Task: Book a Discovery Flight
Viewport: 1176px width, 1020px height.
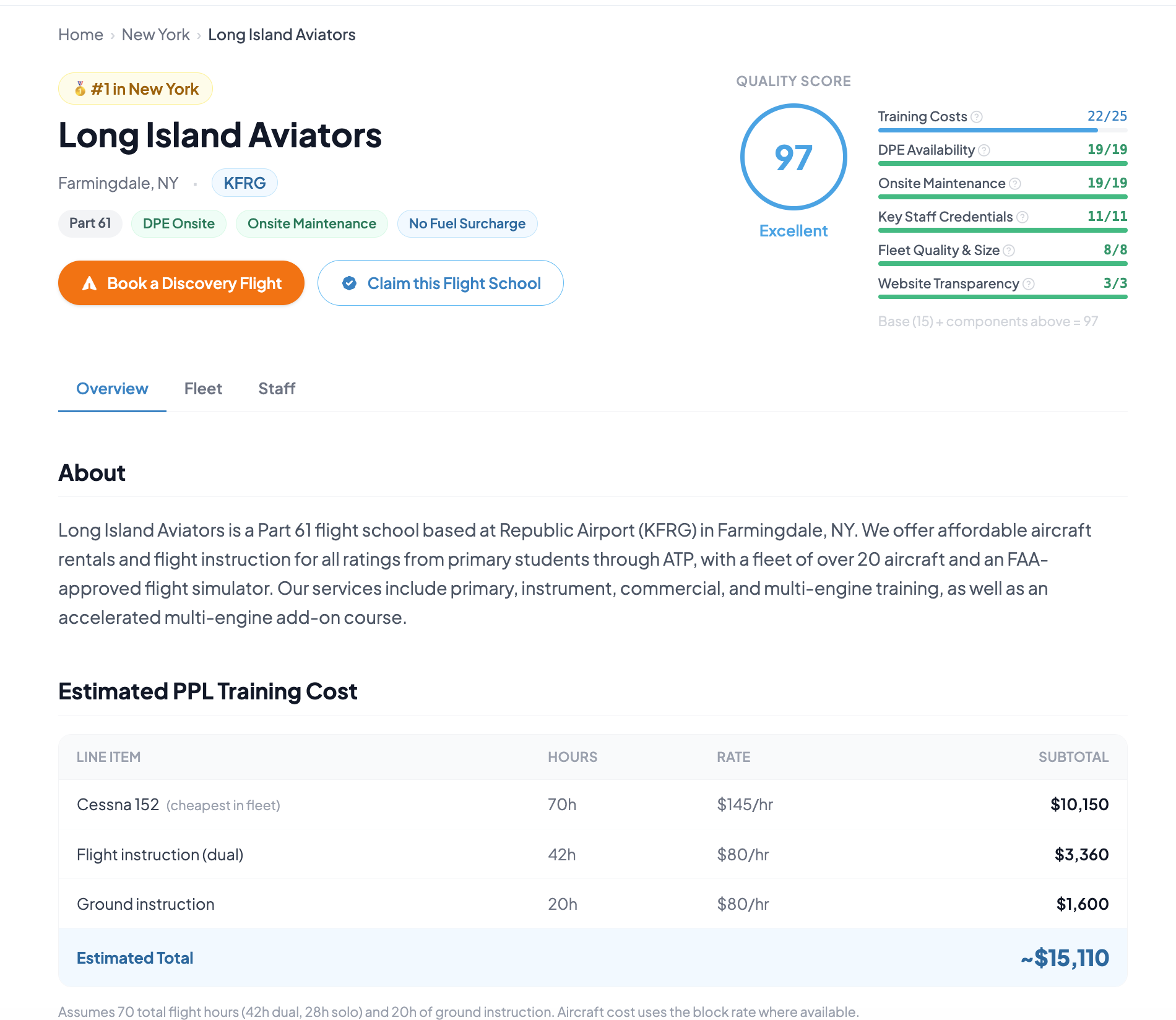Action: [181, 283]
